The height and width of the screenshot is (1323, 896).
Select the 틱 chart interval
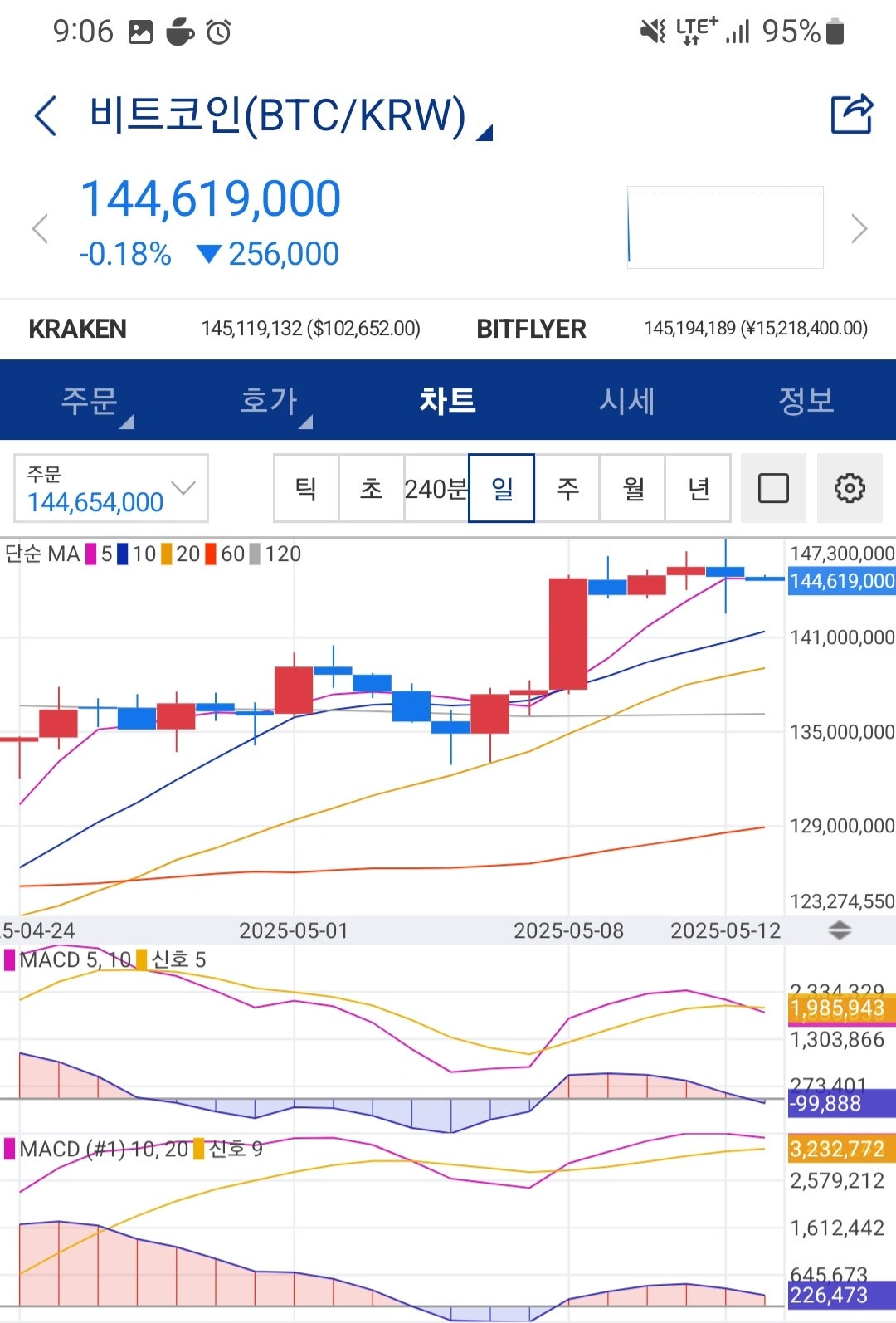tap(306, 488)
